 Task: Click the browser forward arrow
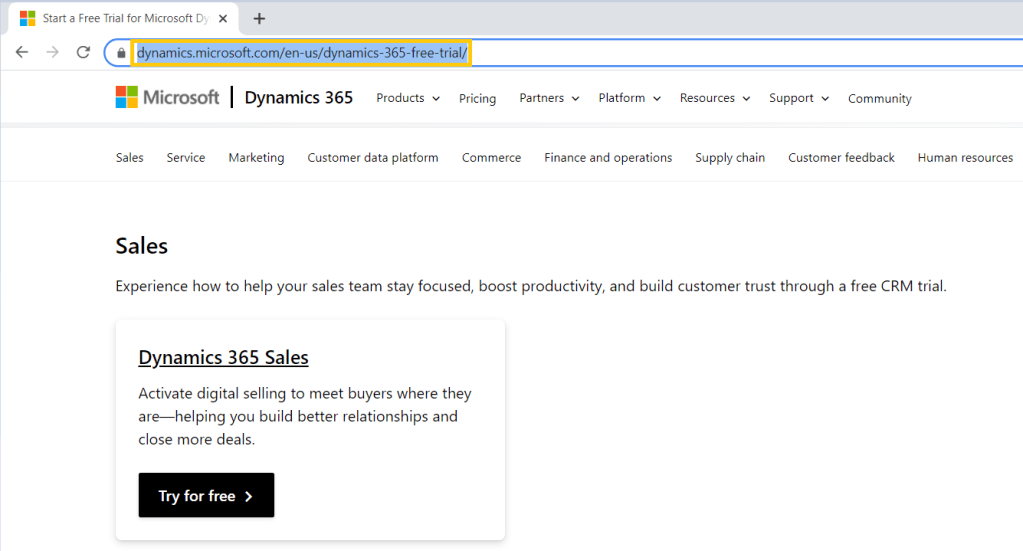[53, 52]
